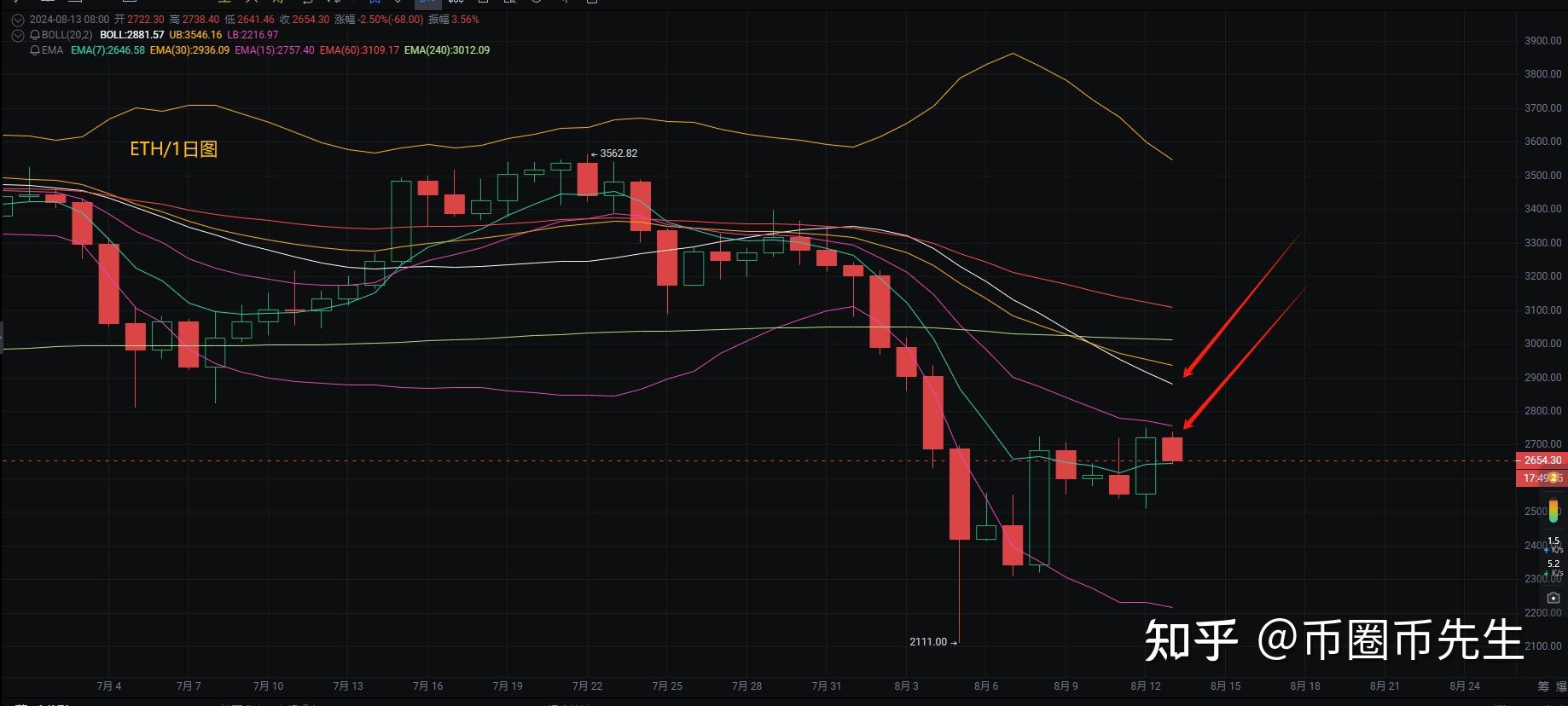Collapse the BOLL indicator row chevron
Viewport: 1568px width, 706px height.
17,35
